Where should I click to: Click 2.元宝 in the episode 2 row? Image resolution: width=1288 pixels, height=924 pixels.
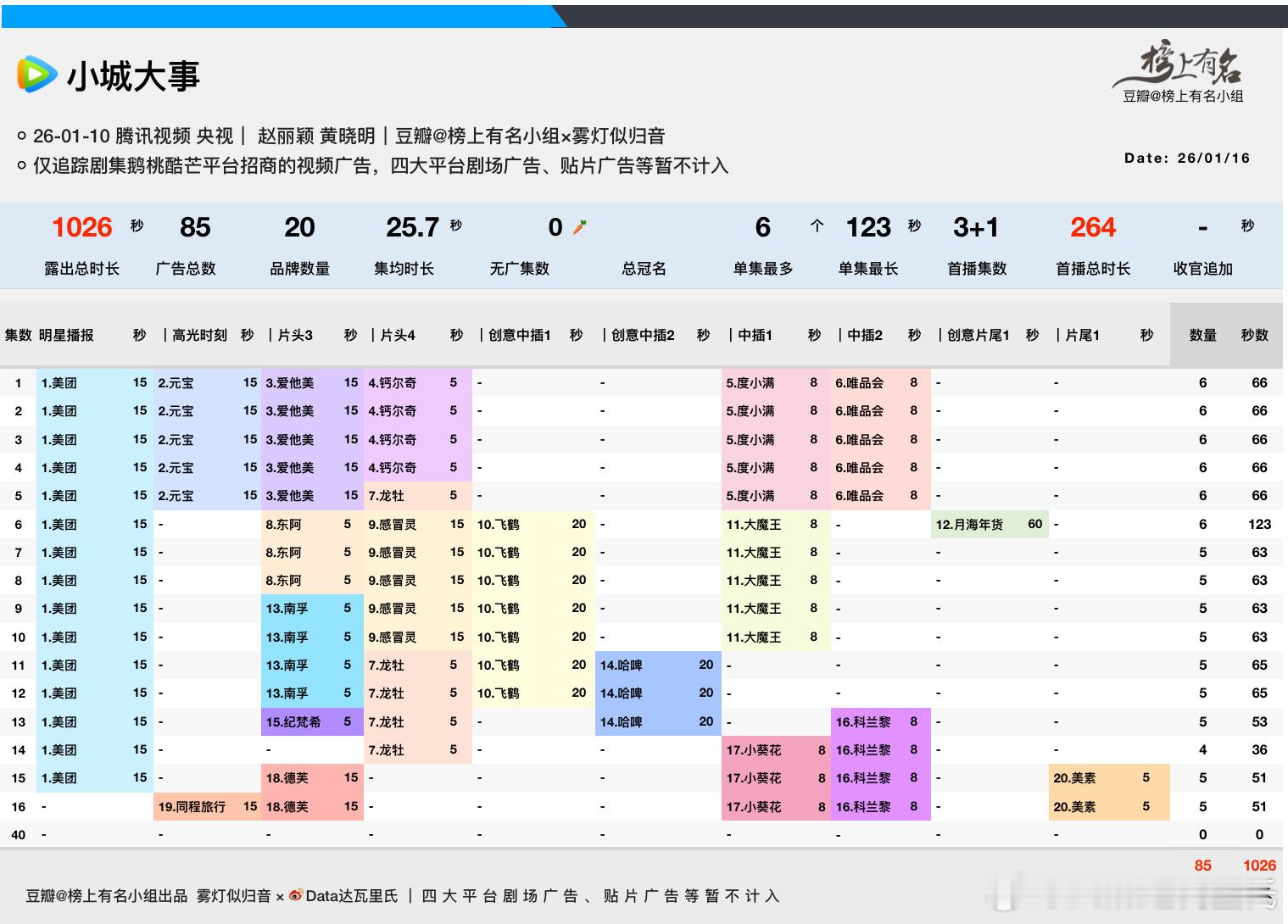pyautogui.click(x=176, y=411)
